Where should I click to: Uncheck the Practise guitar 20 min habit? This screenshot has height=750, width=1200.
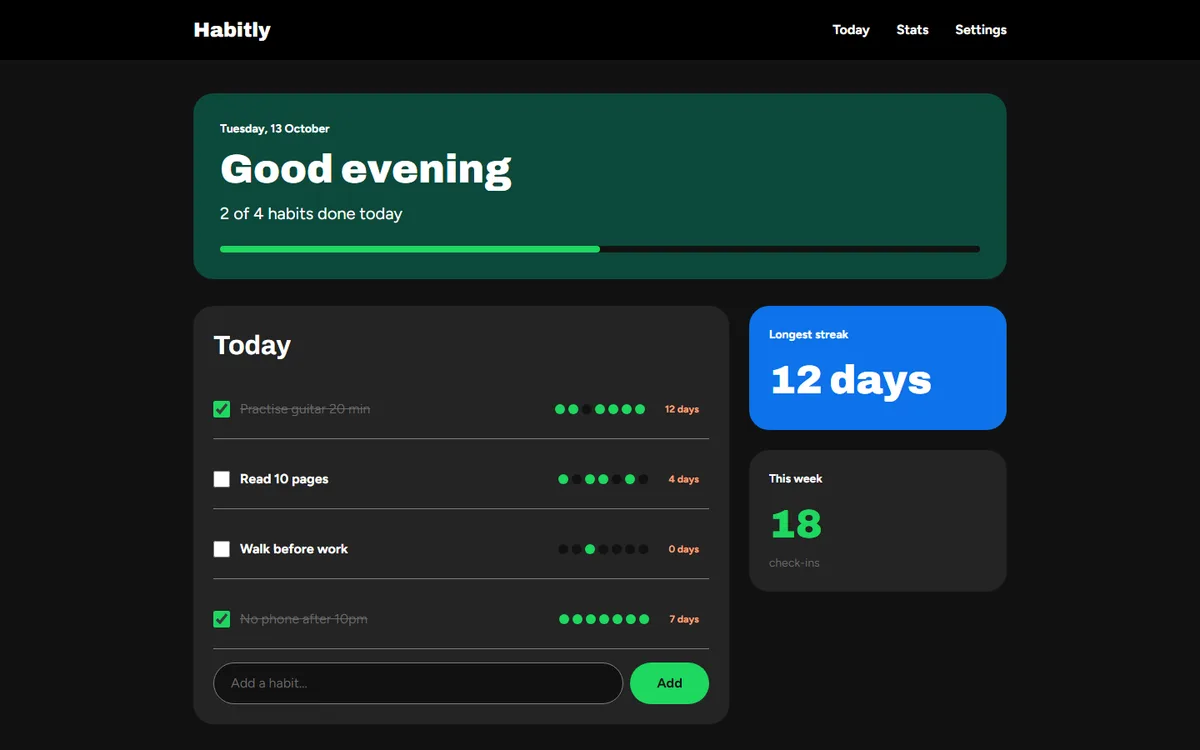[x=222, y=409]
